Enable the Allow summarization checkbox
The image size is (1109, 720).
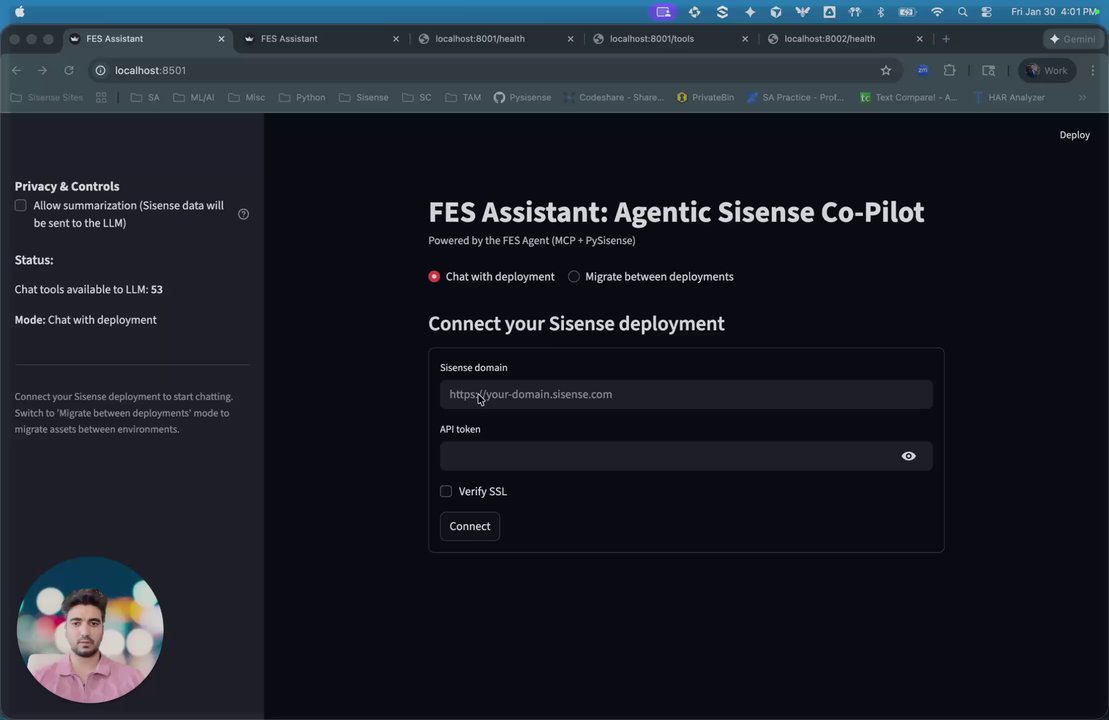click(21, 205)
